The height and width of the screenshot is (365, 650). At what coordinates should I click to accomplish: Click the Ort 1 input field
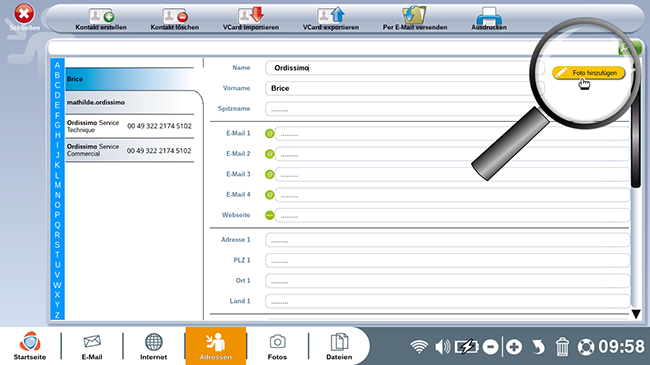pos(447,280)
